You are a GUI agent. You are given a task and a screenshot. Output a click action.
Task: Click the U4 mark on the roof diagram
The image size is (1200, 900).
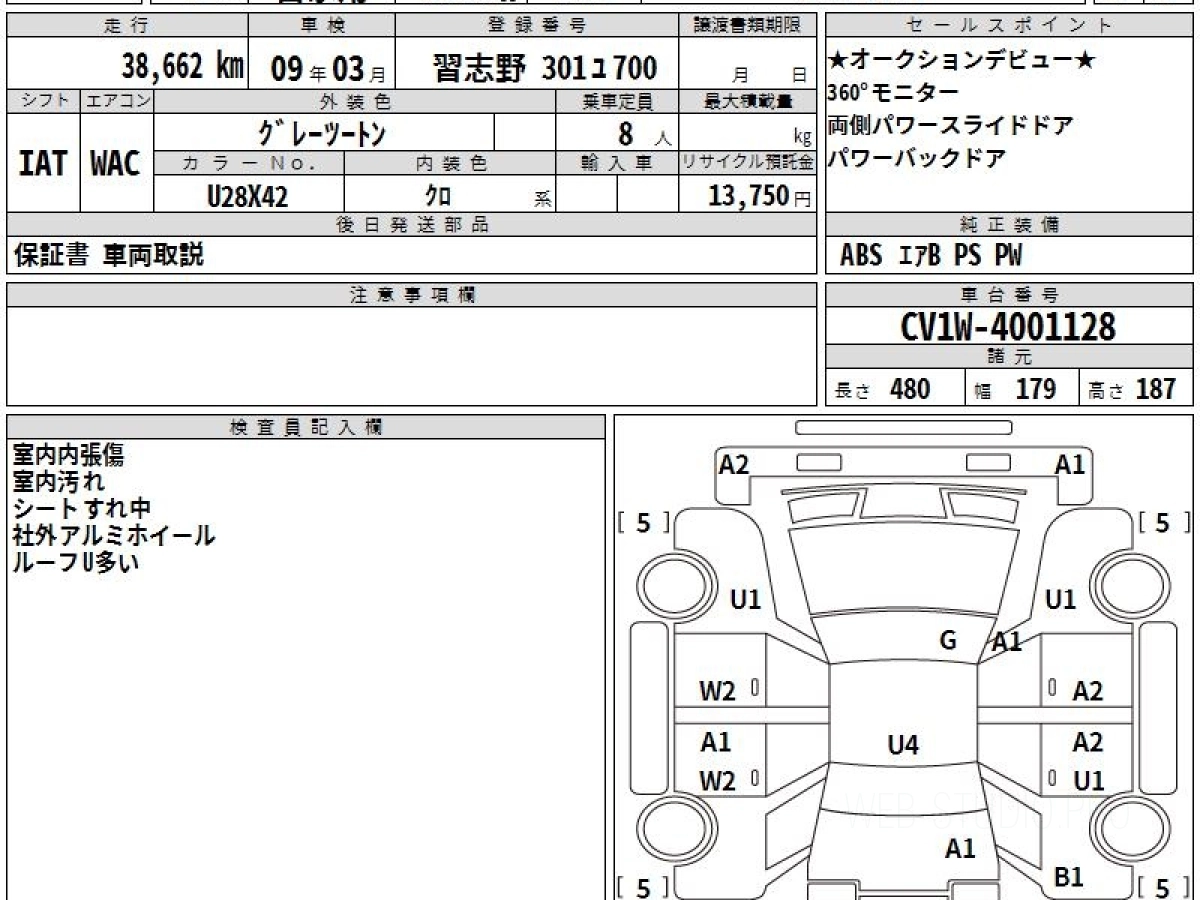tap(903, 745)
